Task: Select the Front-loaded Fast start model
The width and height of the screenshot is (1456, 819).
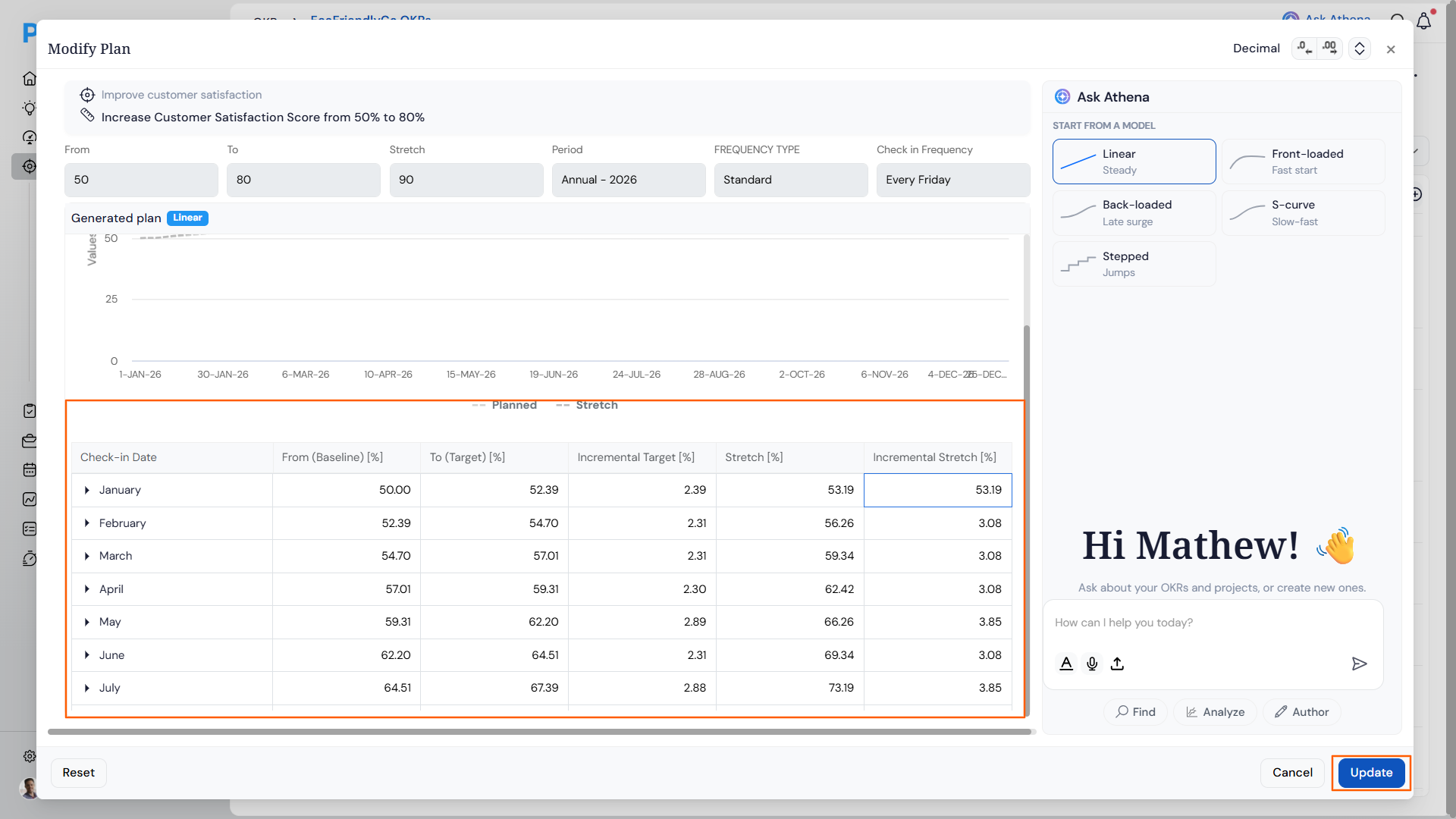Action: pos(1303,162)
